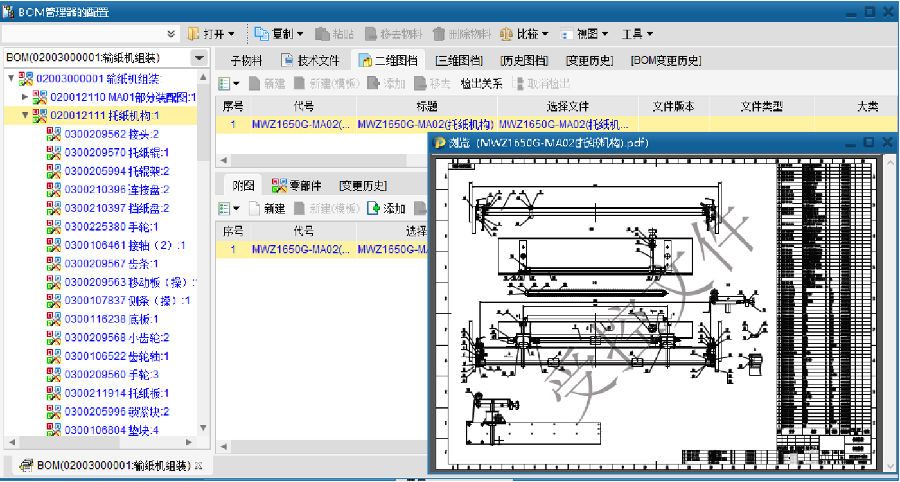Click the list view icon in upper panel toolbar
Screen dimensions: 900x482
(x=225, y=84)
